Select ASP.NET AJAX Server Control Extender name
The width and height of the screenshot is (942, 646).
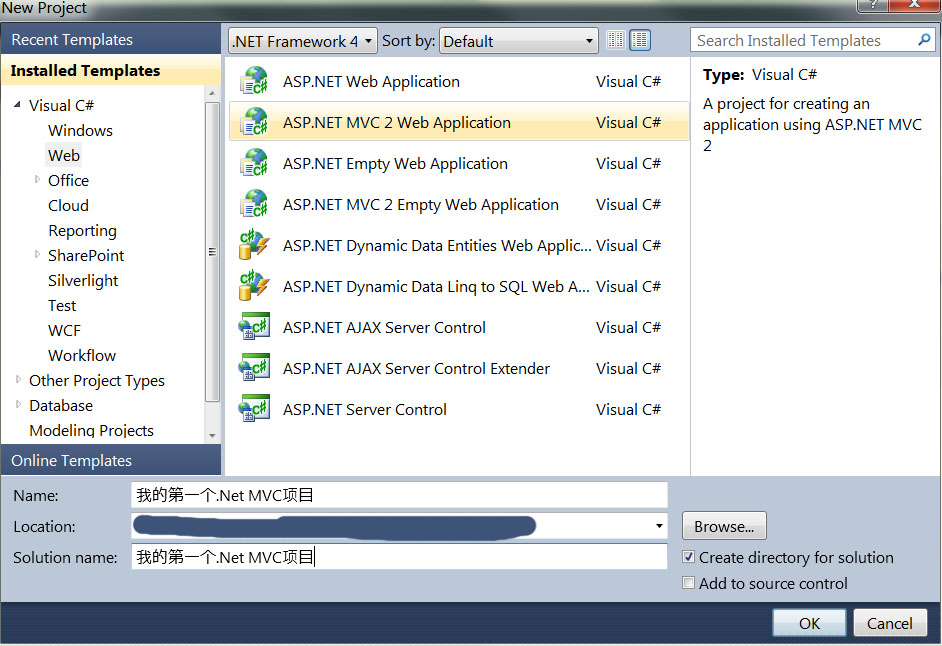click(416, 368)
